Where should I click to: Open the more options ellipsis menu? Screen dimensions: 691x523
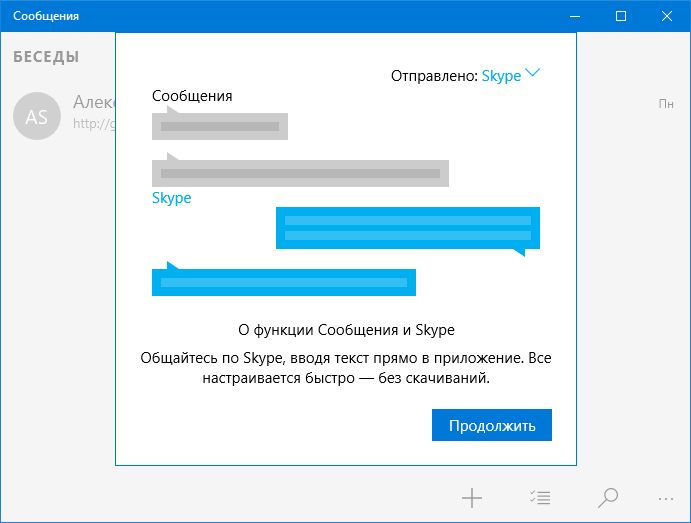pyautogui.click(x=667, y=497)
